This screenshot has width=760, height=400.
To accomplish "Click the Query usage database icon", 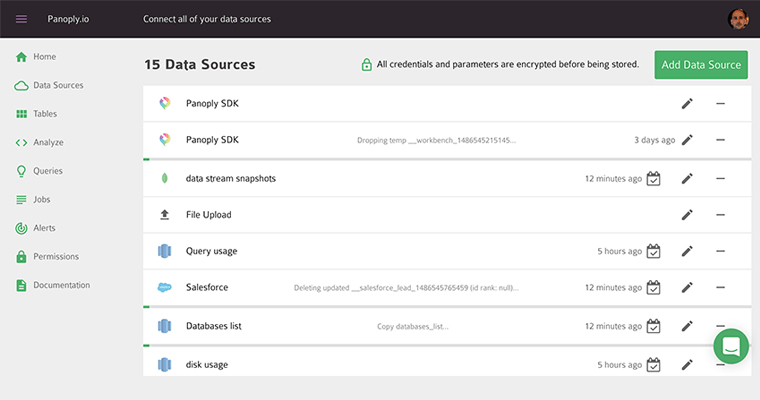I will coord(165,251).
